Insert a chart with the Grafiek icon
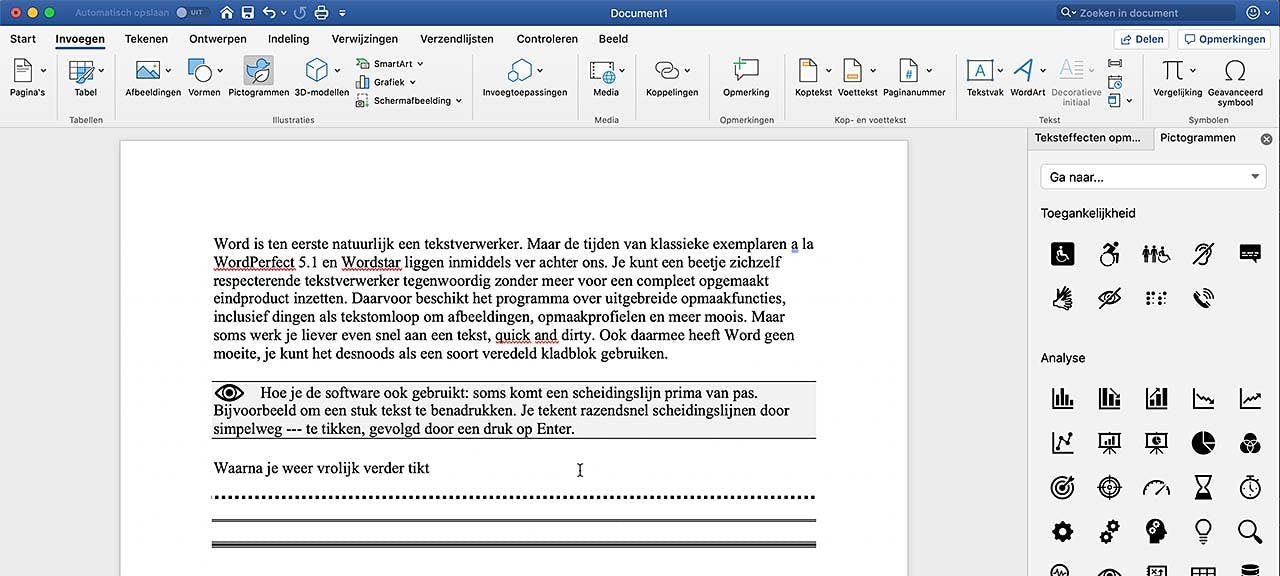 [387, 81]
